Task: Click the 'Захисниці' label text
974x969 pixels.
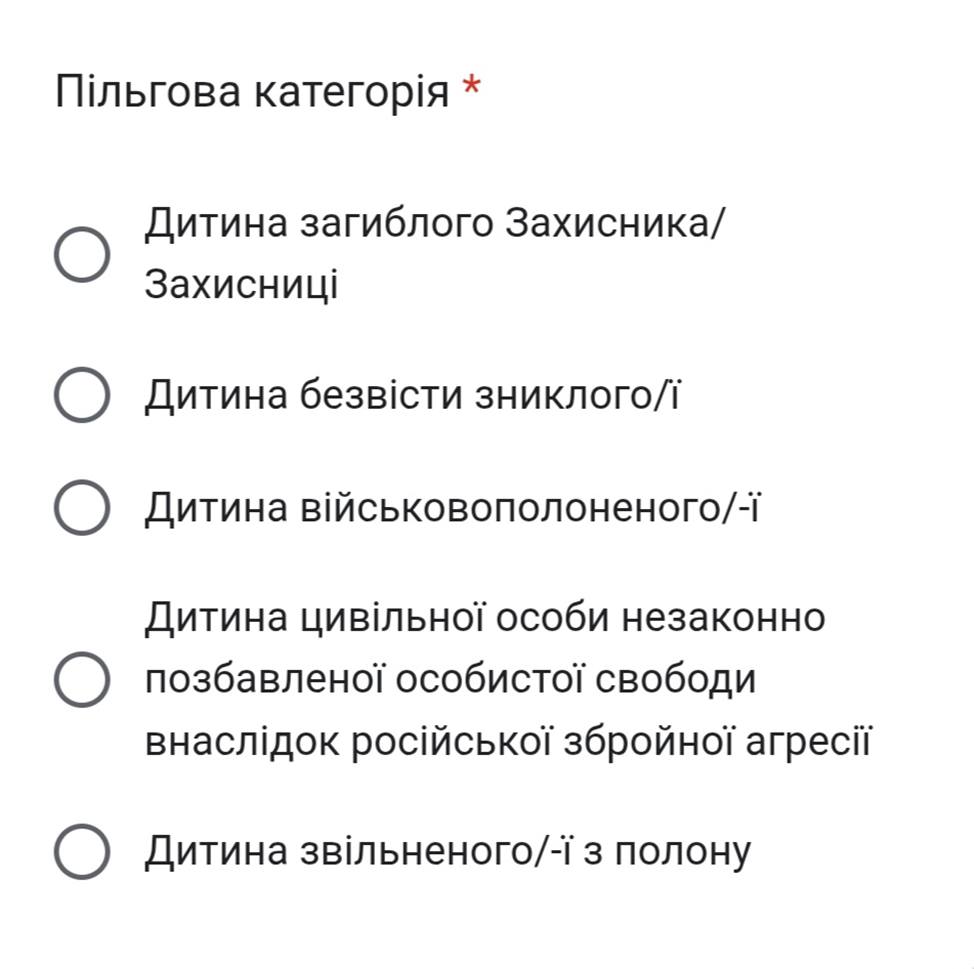Action: pyautogui.click(x=241, y=285)
